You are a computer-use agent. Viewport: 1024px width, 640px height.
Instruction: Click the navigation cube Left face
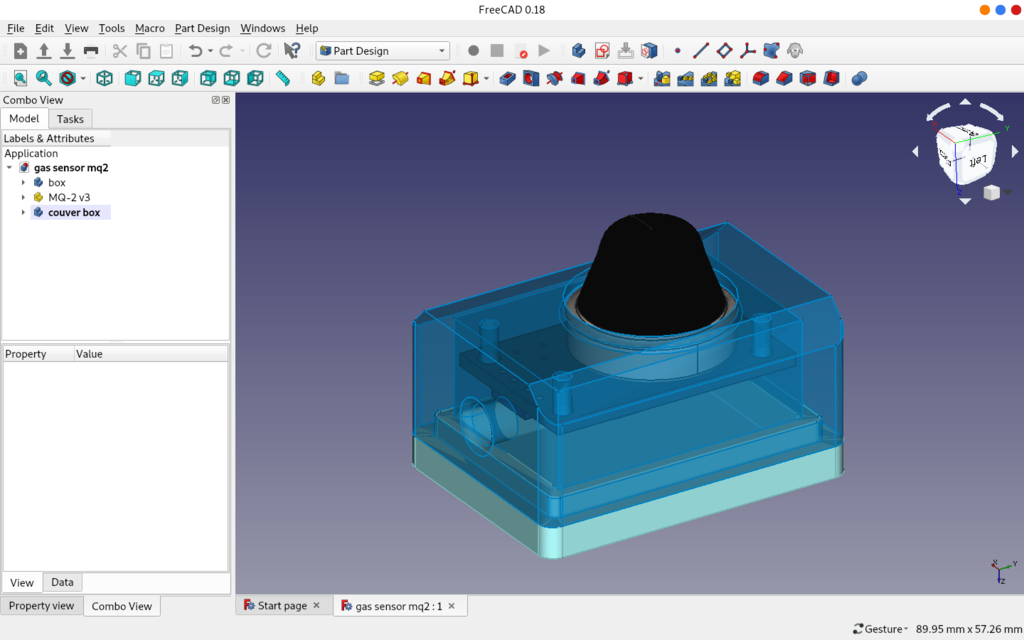[978, 161]
